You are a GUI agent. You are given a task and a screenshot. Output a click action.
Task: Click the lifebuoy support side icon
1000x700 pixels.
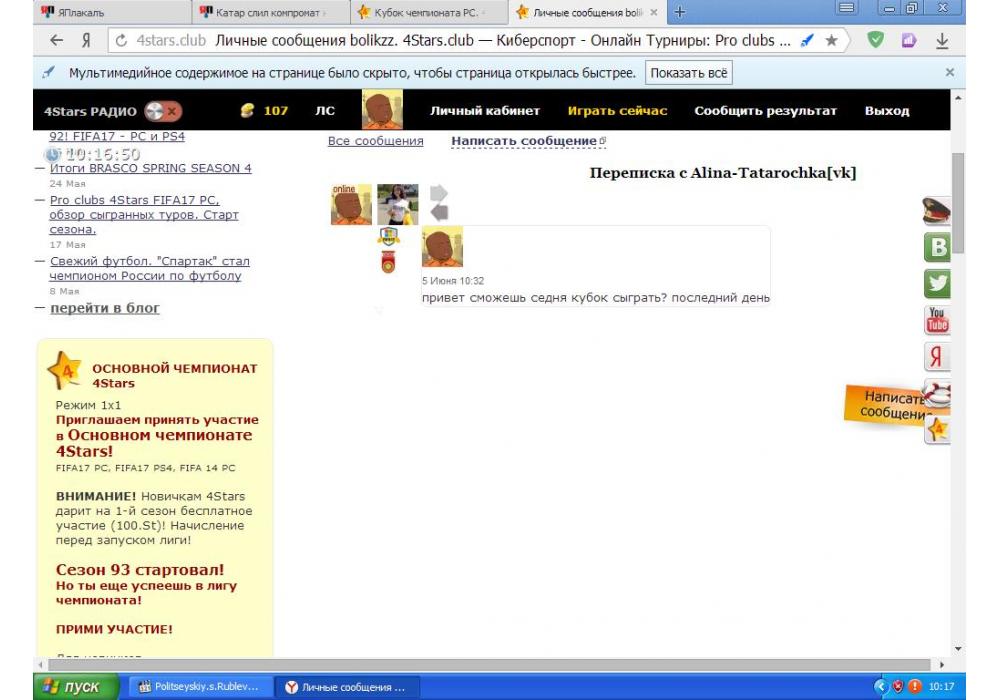coord(938,393)
